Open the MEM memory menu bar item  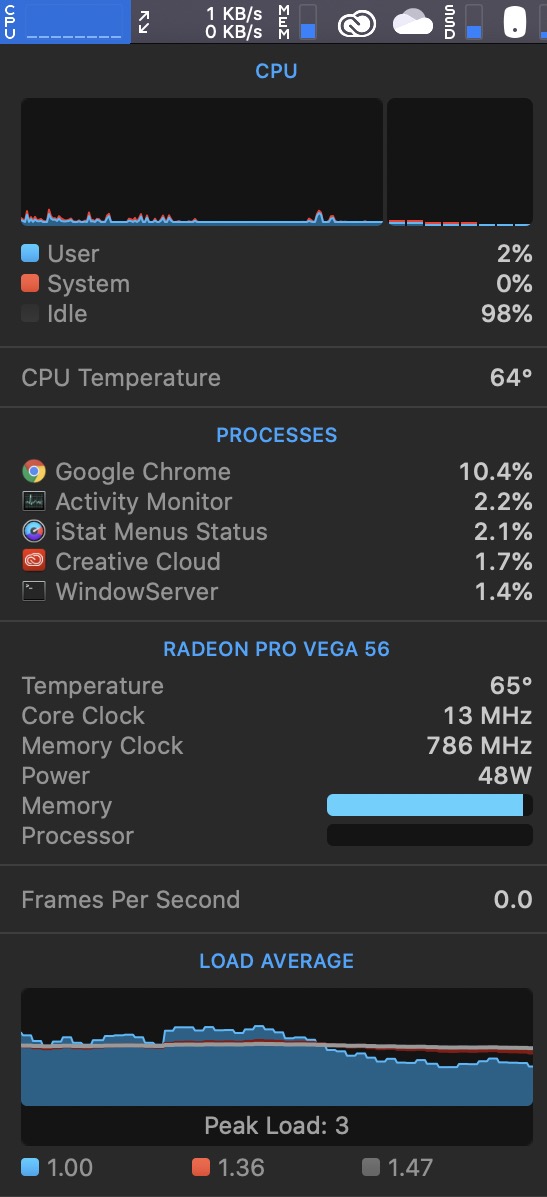tap(297, 22)
